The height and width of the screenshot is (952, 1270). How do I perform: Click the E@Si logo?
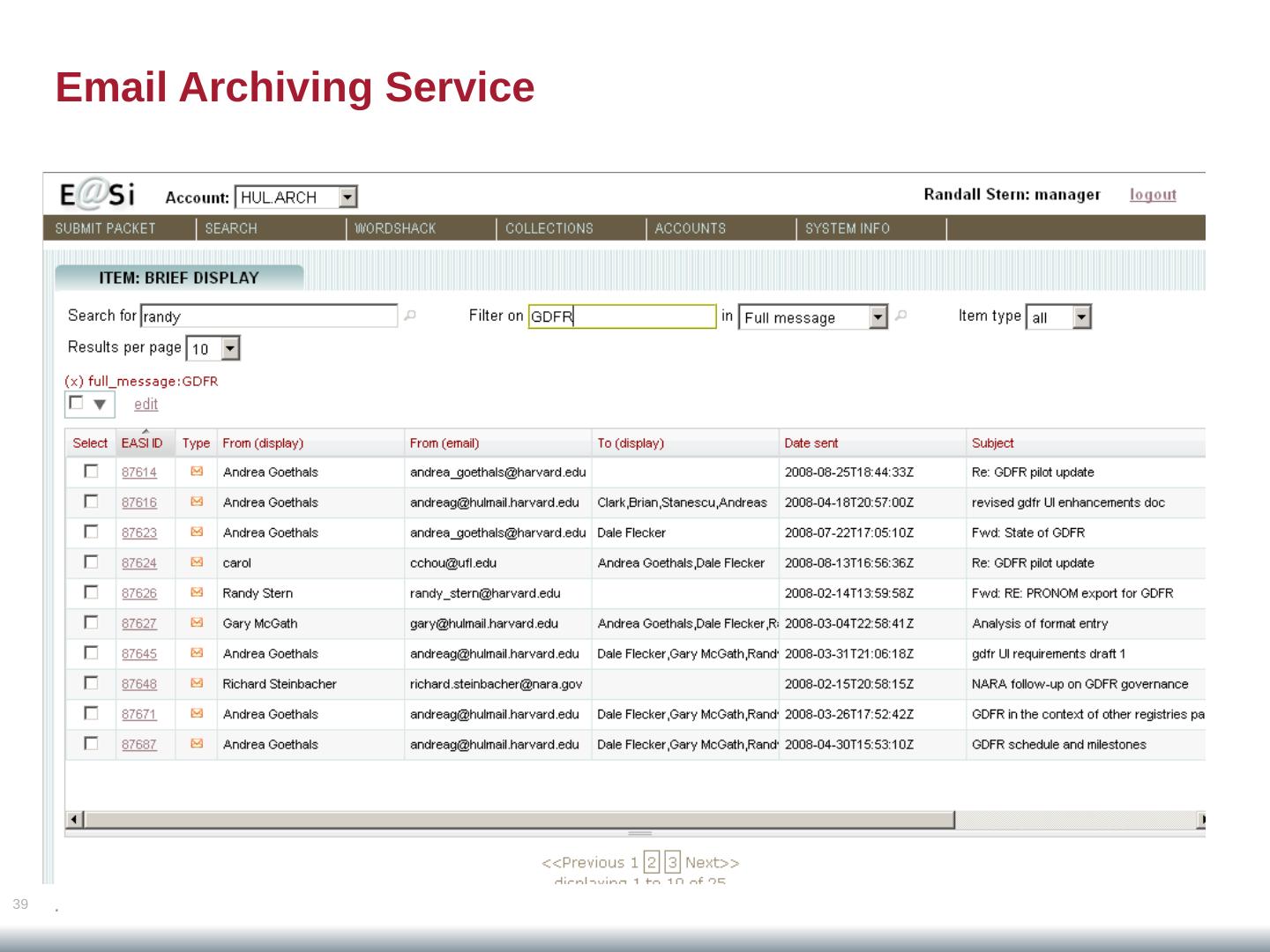[98, 195]
